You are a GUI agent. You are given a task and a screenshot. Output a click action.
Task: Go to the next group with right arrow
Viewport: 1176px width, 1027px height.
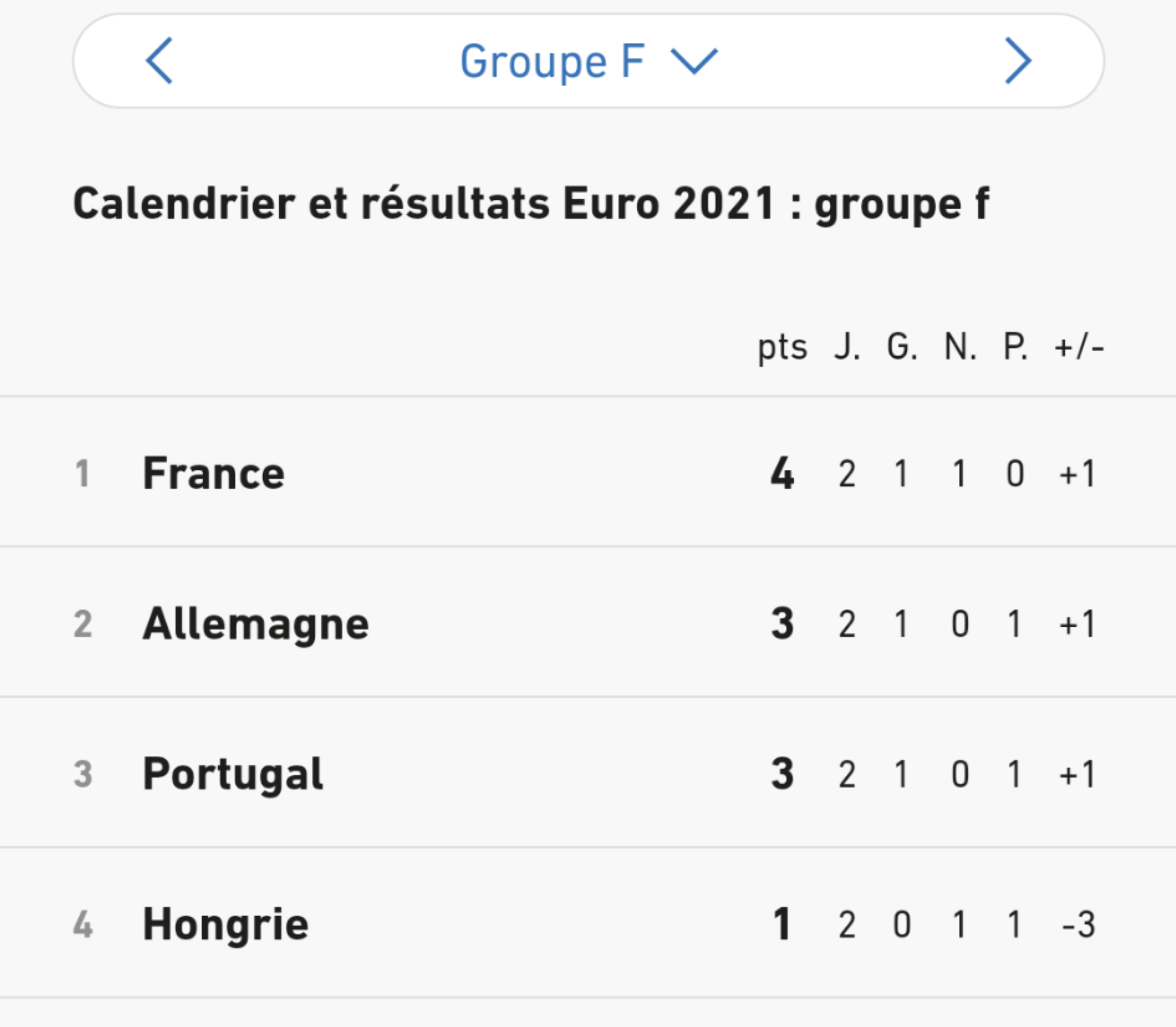click(x=1018, y=61)
